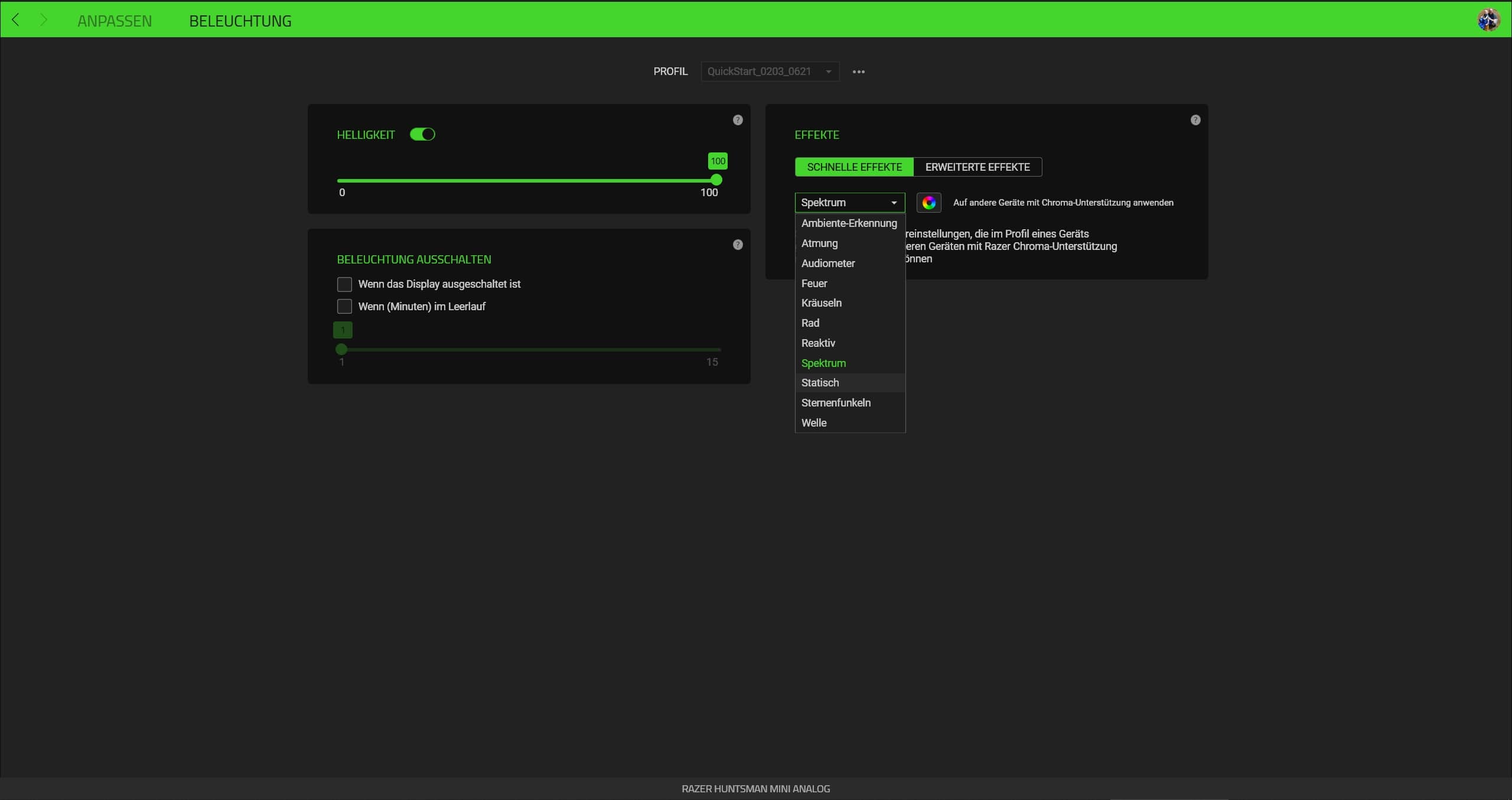Click the Beleuchtung Ausschalten help icon
Viewport: 1512px width, 800px height.
pos(738,245)
